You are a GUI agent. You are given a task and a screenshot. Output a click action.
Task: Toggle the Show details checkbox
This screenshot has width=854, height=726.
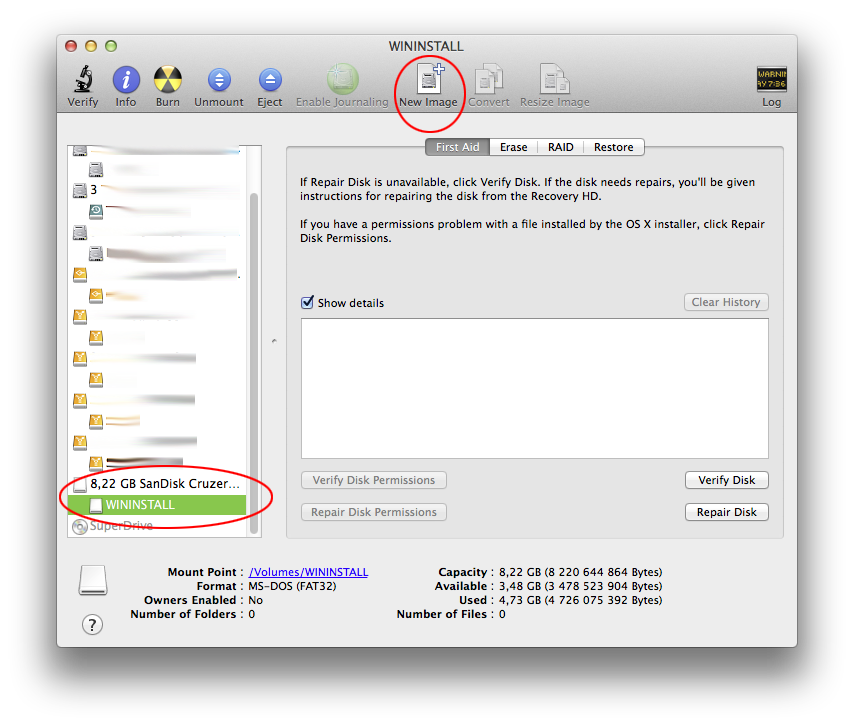(x=307, y=302)
